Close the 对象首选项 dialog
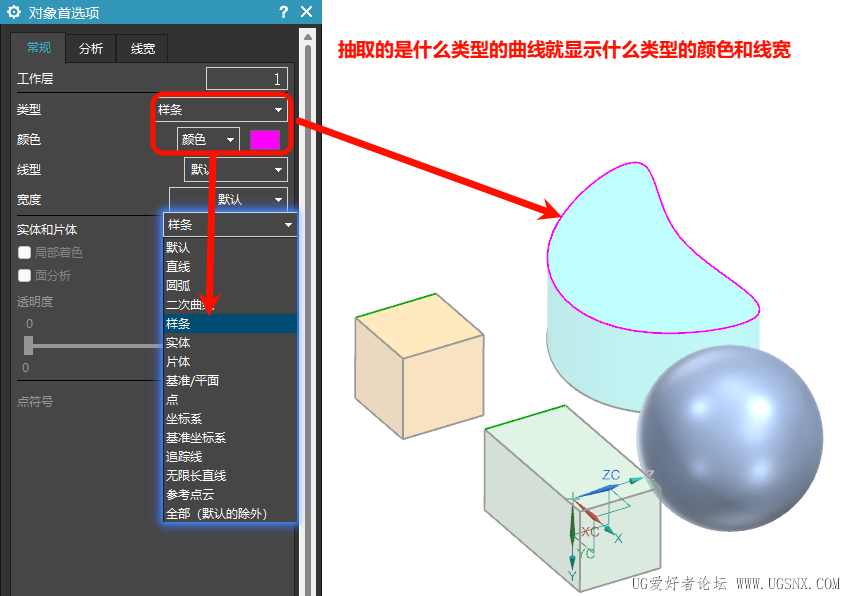The image size is (845, 596). click(x=306, y=13)
